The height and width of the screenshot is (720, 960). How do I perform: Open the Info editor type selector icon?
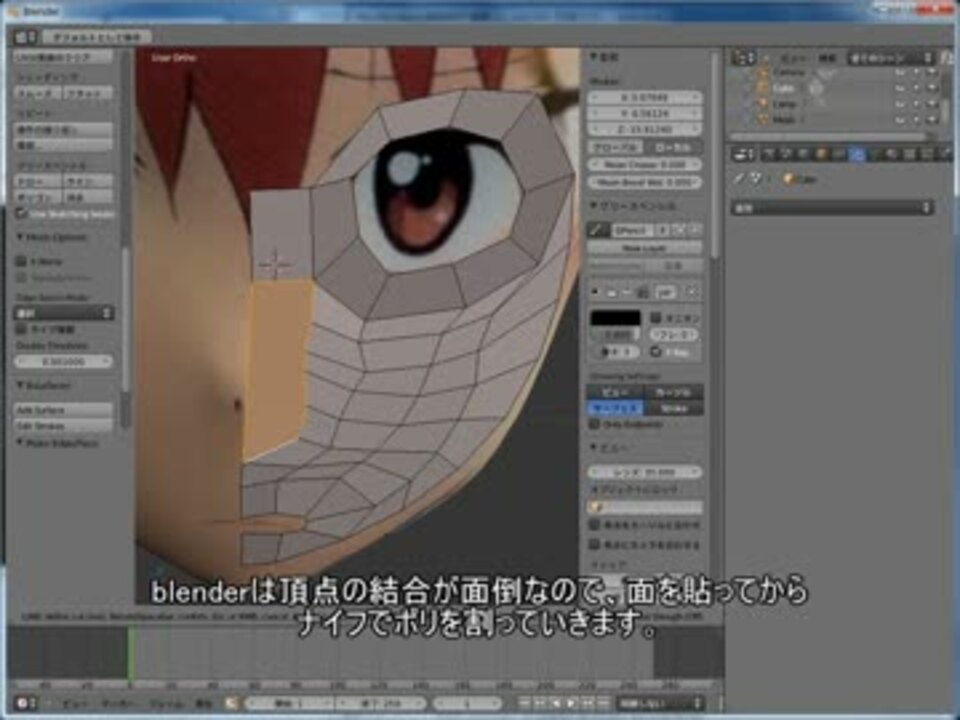click(25, 37)
